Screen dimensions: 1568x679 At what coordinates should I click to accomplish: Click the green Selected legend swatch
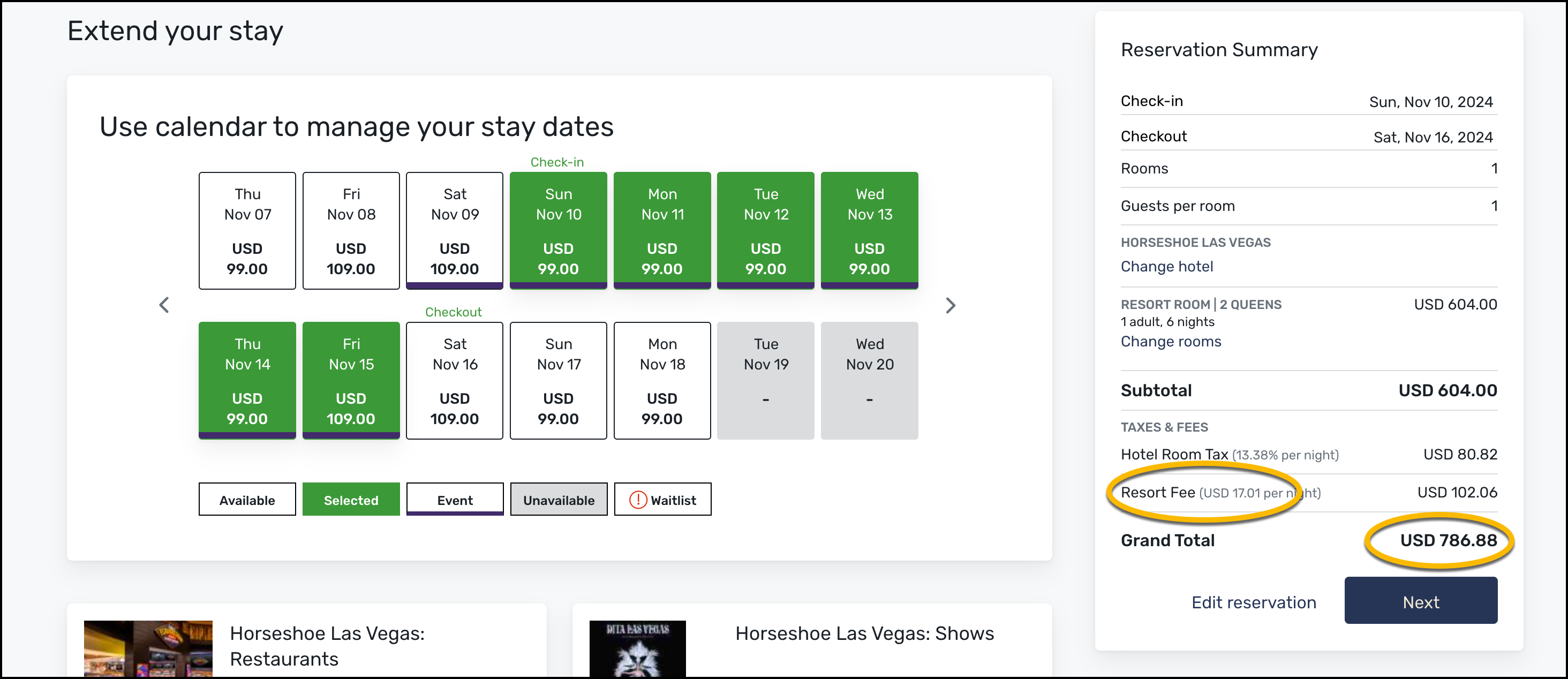[351, 500]
